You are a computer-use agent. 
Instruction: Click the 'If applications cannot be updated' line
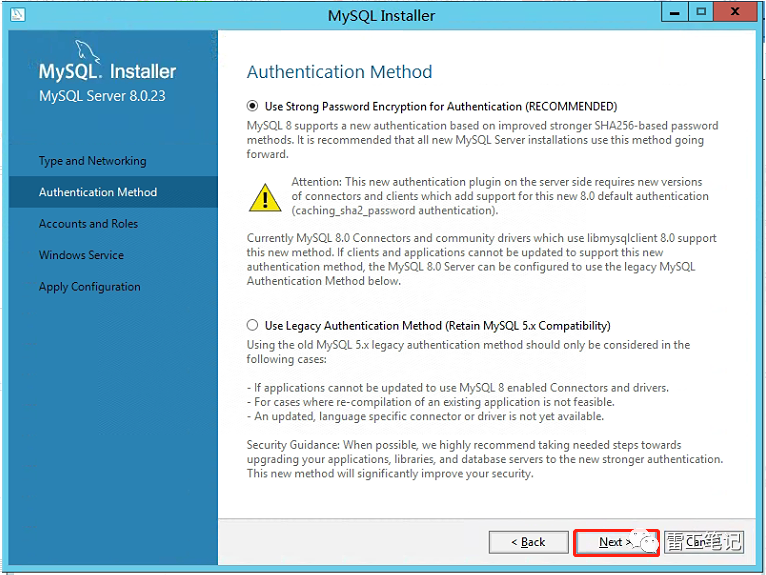(457, 388)
